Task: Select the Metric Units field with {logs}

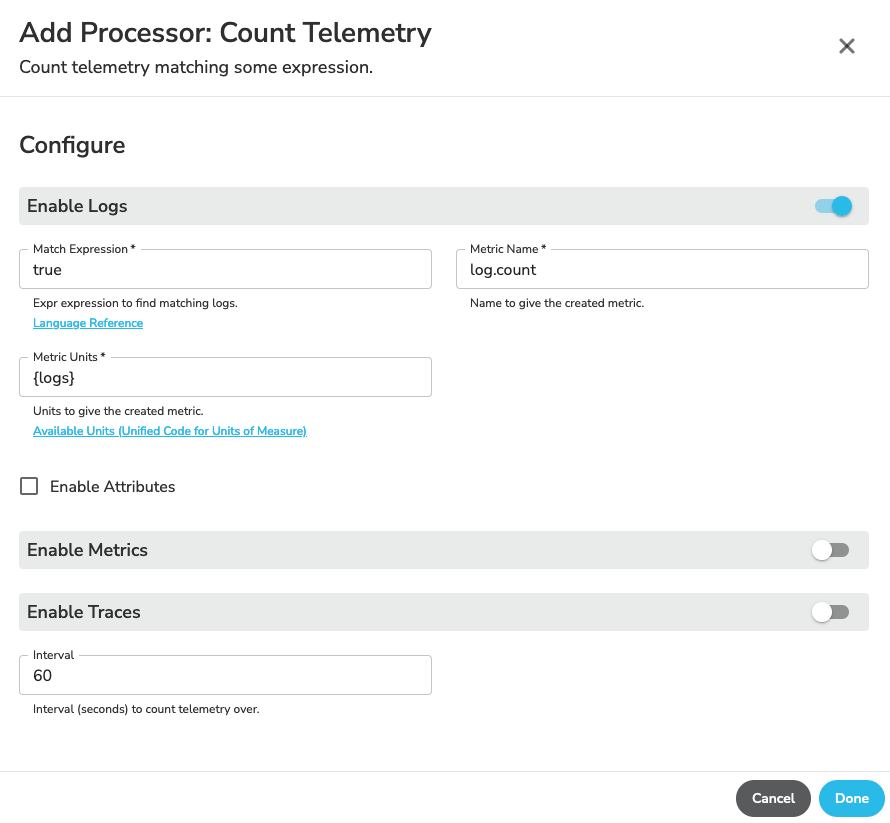Action: click(225, 377)
